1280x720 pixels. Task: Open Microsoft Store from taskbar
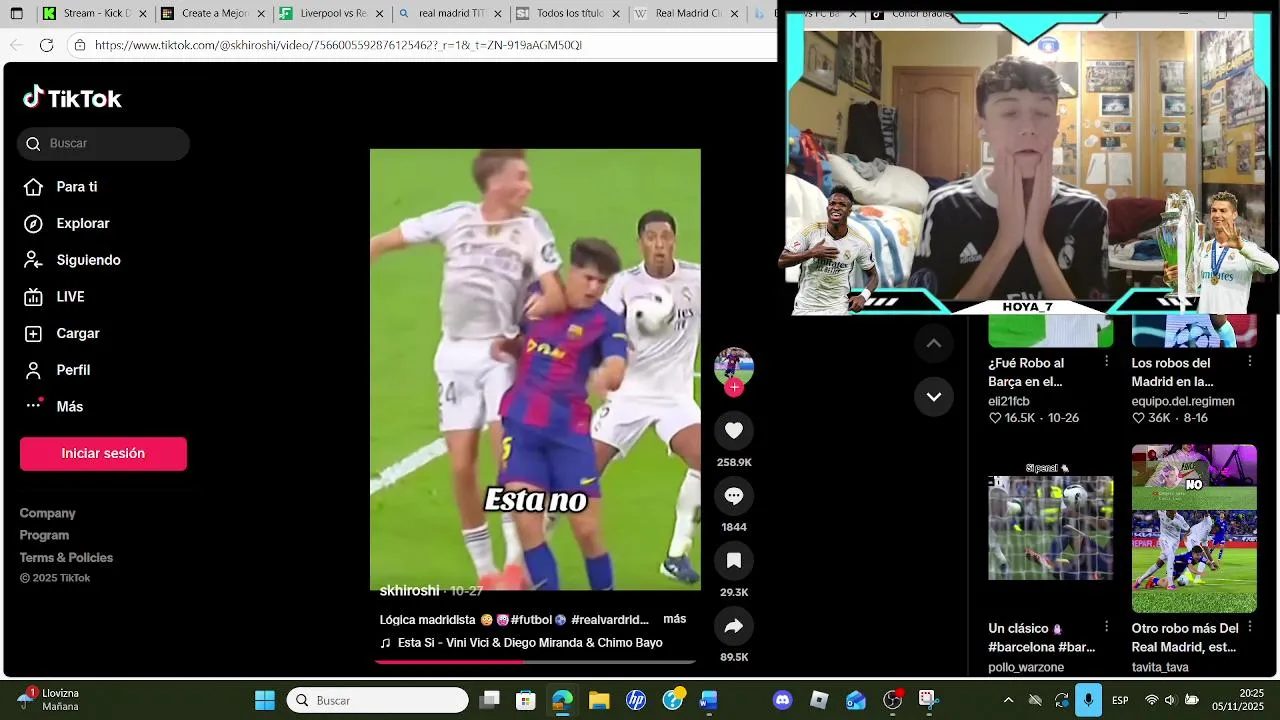pos(525,700)
